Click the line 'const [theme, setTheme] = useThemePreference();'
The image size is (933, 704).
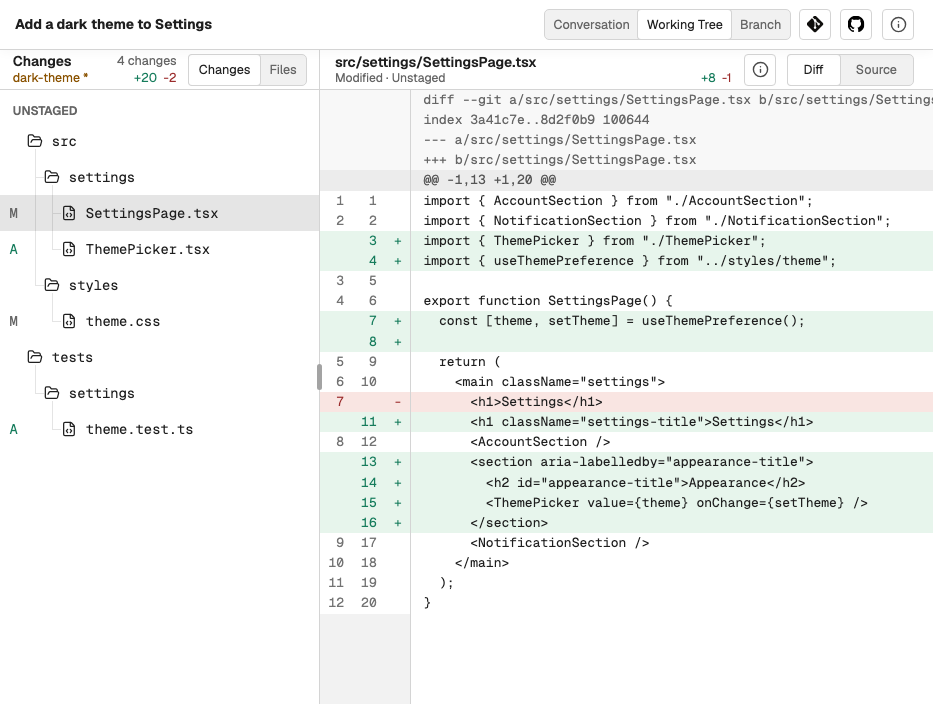click(626, 321)
